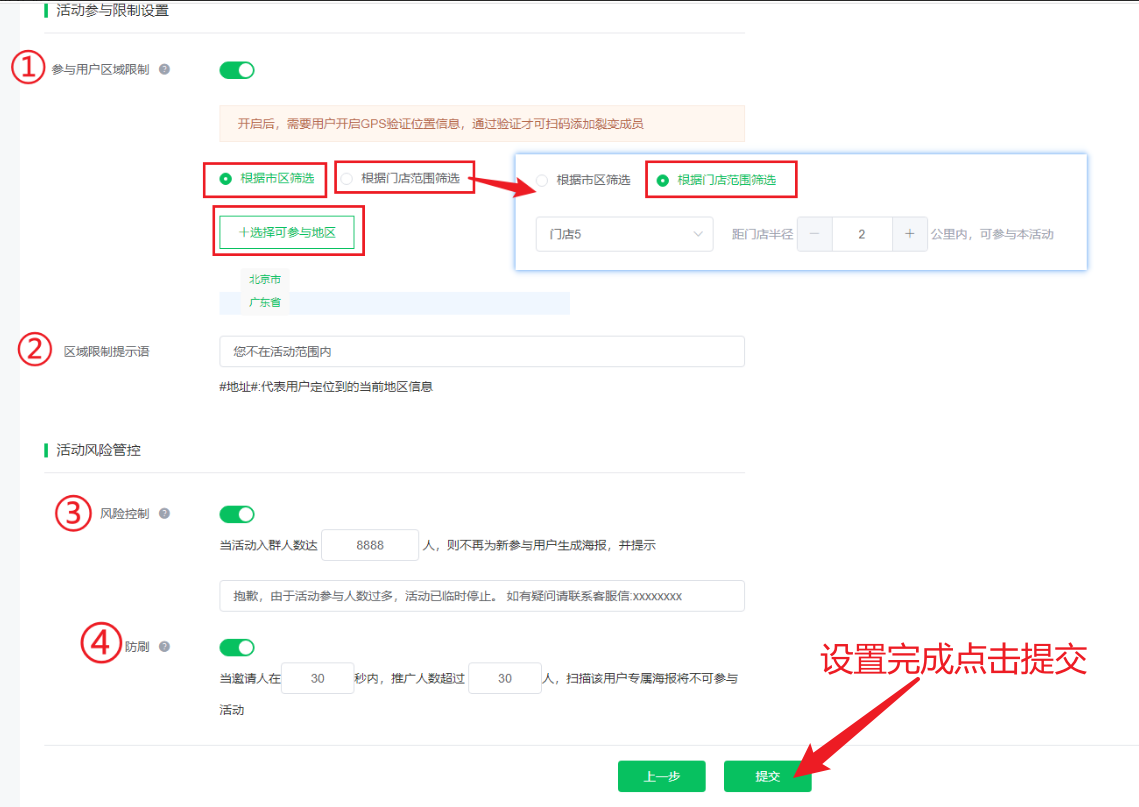Viewport: 1139px width, 807px height.
Task: Select the 广东省 region tag
Action: [x=264, y=300]
